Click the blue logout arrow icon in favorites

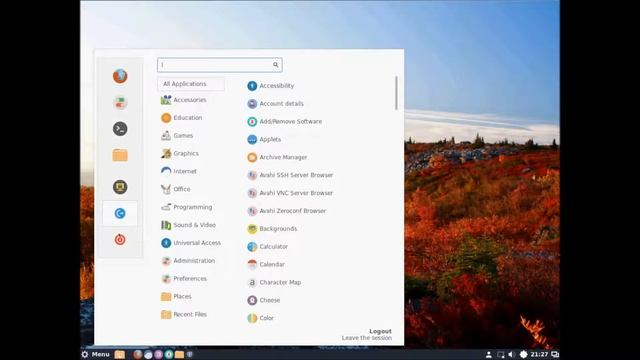120,213
